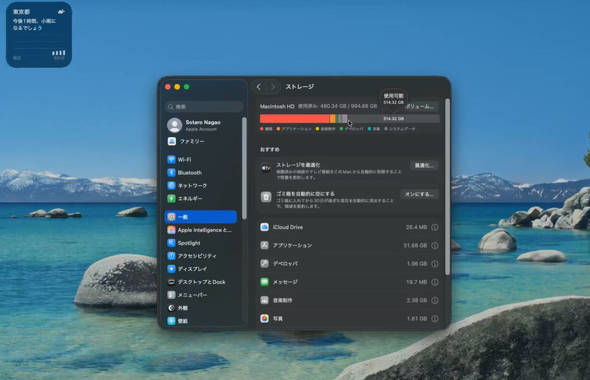Click the メッセージ (Messages) storage row icon
Screen dimensions: 590x380
(265, 282)
